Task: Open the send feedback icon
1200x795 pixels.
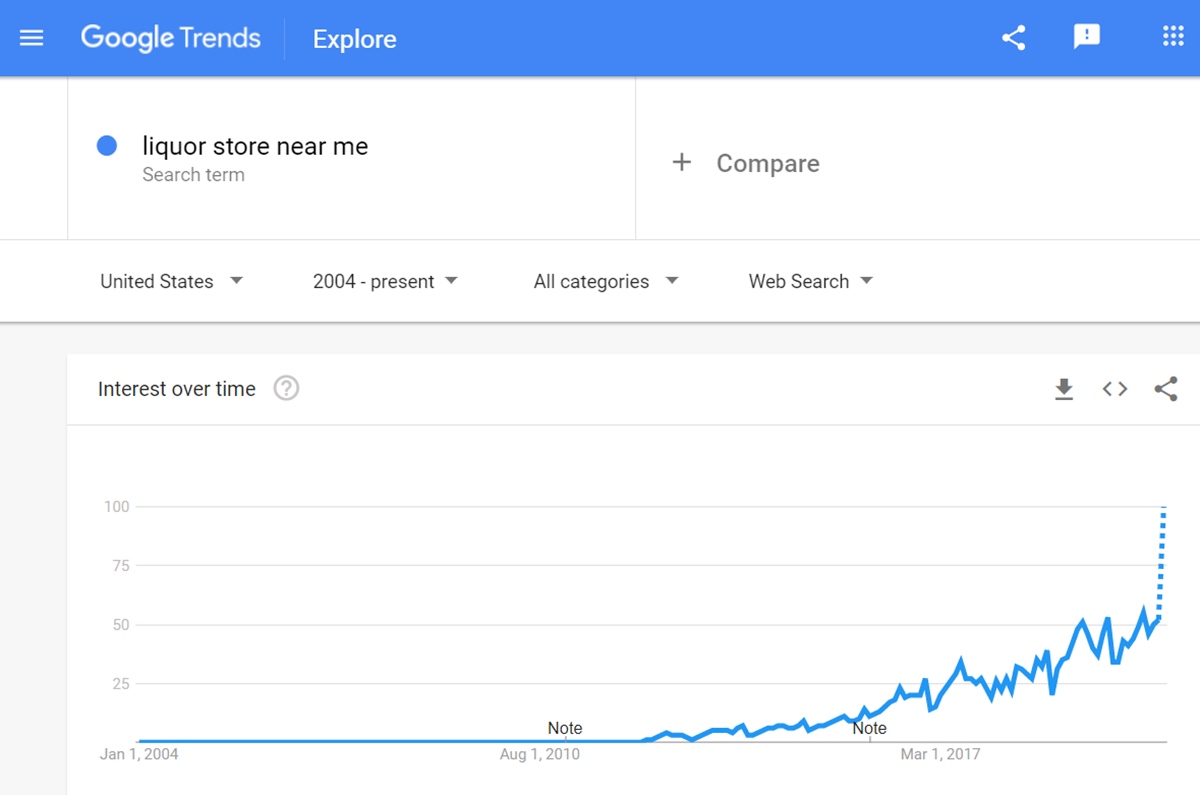Action: tap(1087, 38)
